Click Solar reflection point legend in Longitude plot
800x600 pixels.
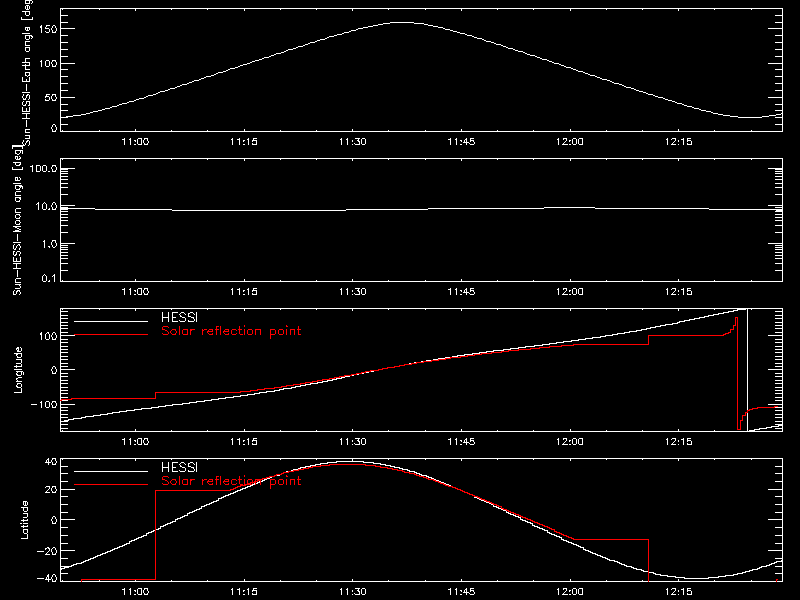point(231,331)
